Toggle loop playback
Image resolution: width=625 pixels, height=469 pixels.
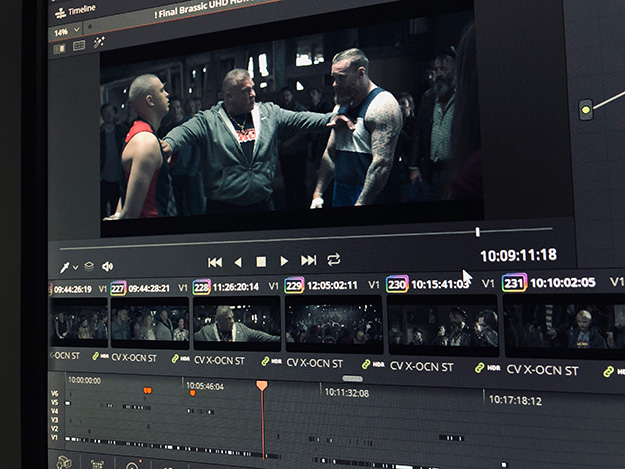click(x=334, y=260)
